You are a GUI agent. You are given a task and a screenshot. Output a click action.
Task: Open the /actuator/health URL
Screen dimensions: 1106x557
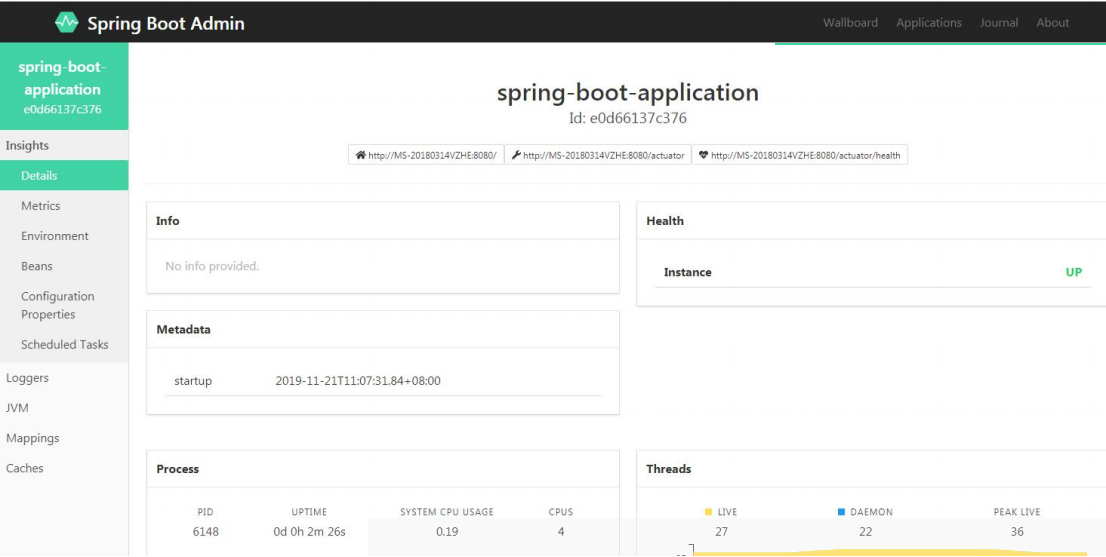799,155
